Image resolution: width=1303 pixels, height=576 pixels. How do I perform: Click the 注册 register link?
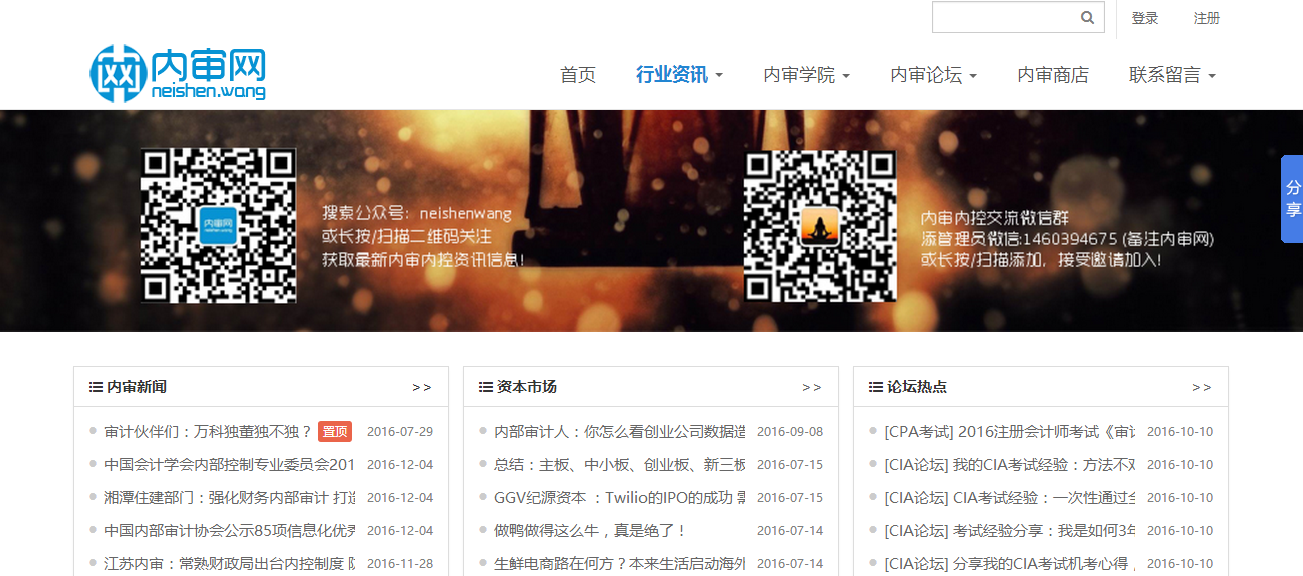tap(1207, 18)
